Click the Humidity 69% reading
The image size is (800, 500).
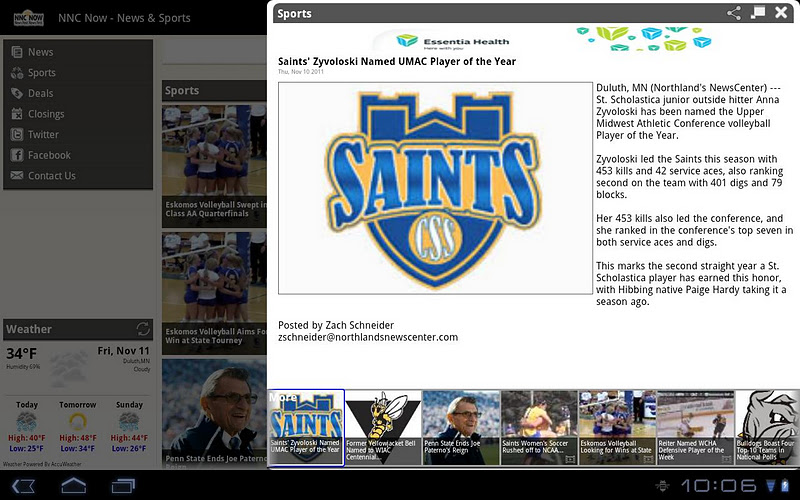[23, 366]
